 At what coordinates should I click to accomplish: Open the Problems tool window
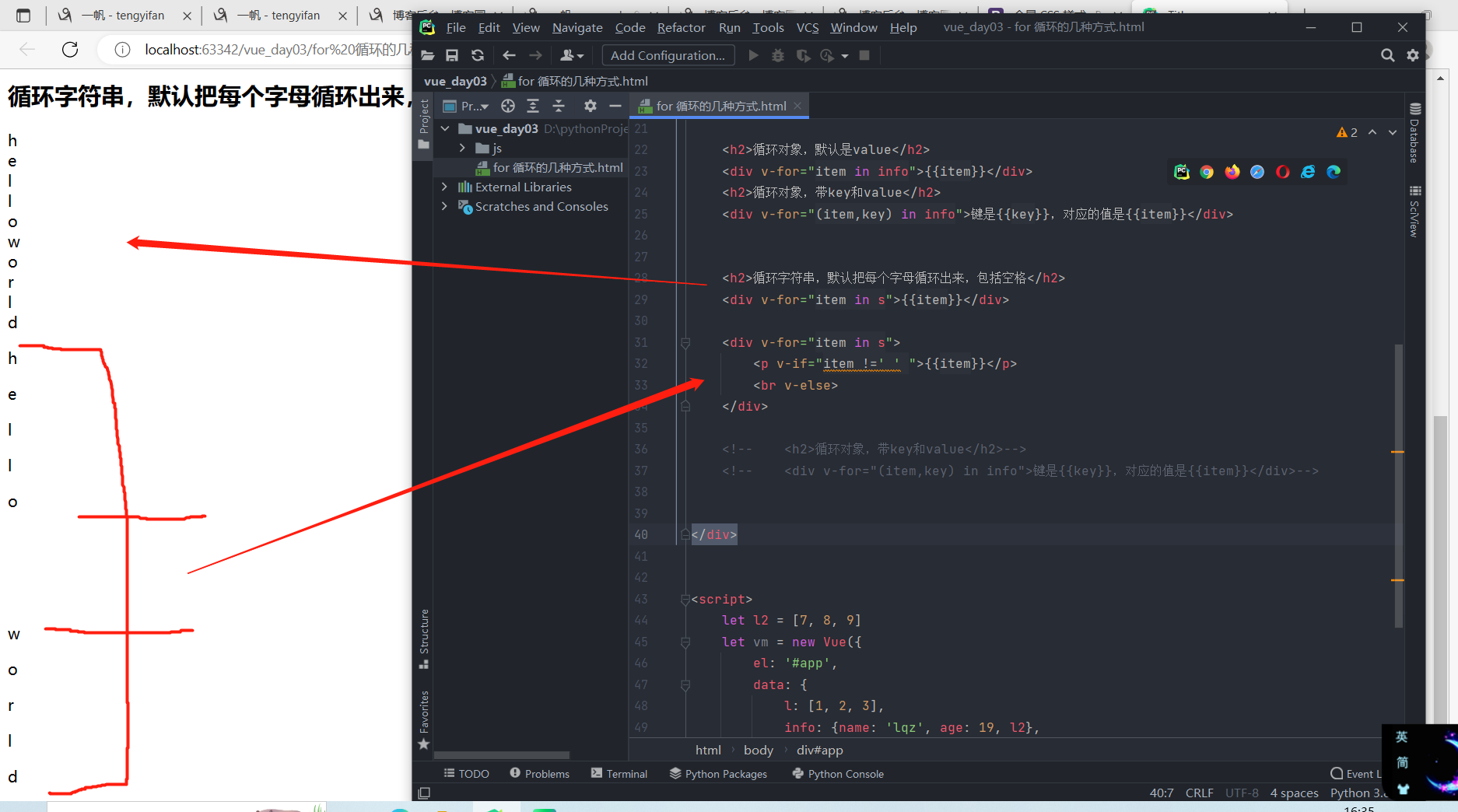[x=540, y=774]
